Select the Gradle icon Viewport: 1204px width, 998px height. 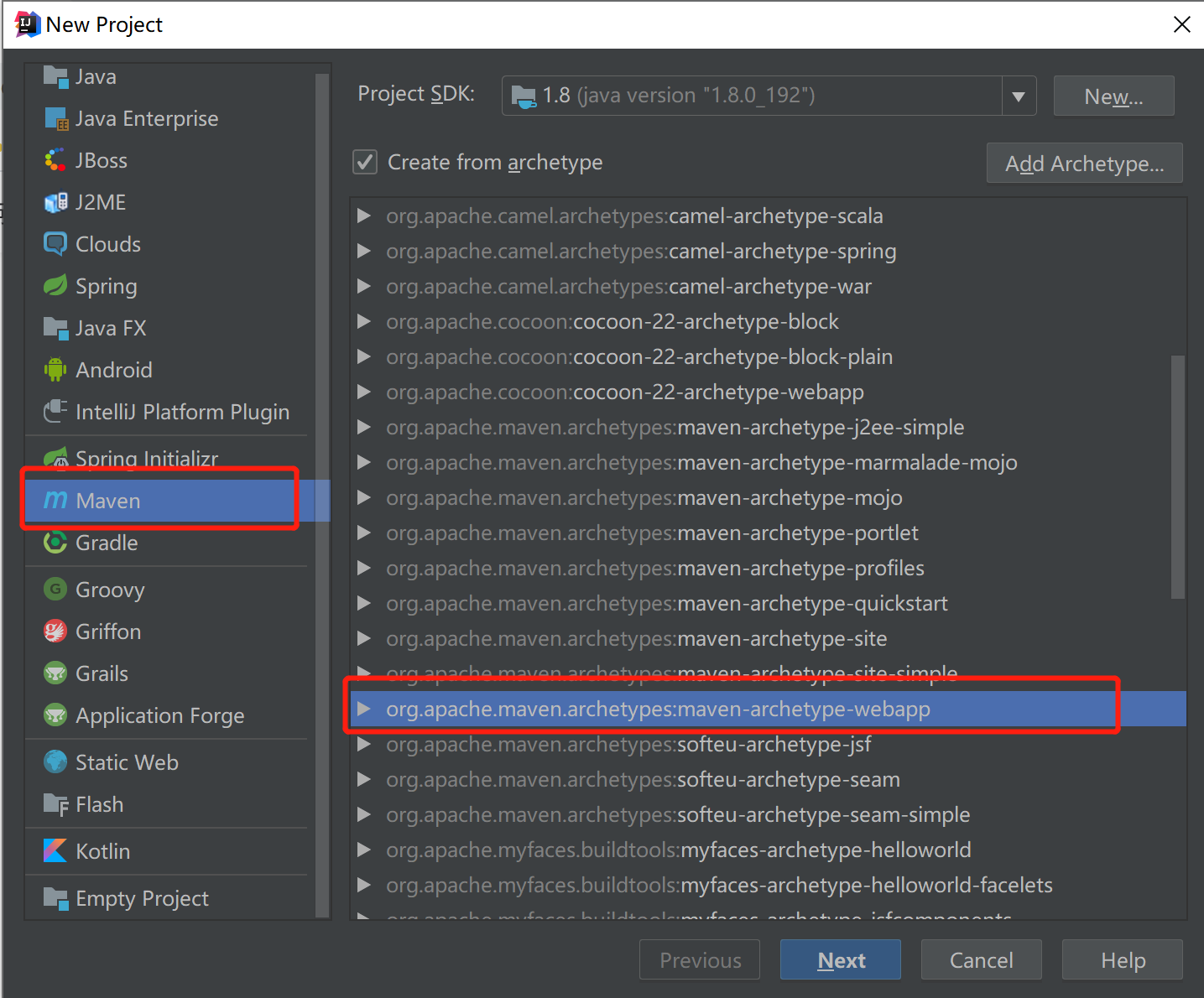[x=55, y=543]
